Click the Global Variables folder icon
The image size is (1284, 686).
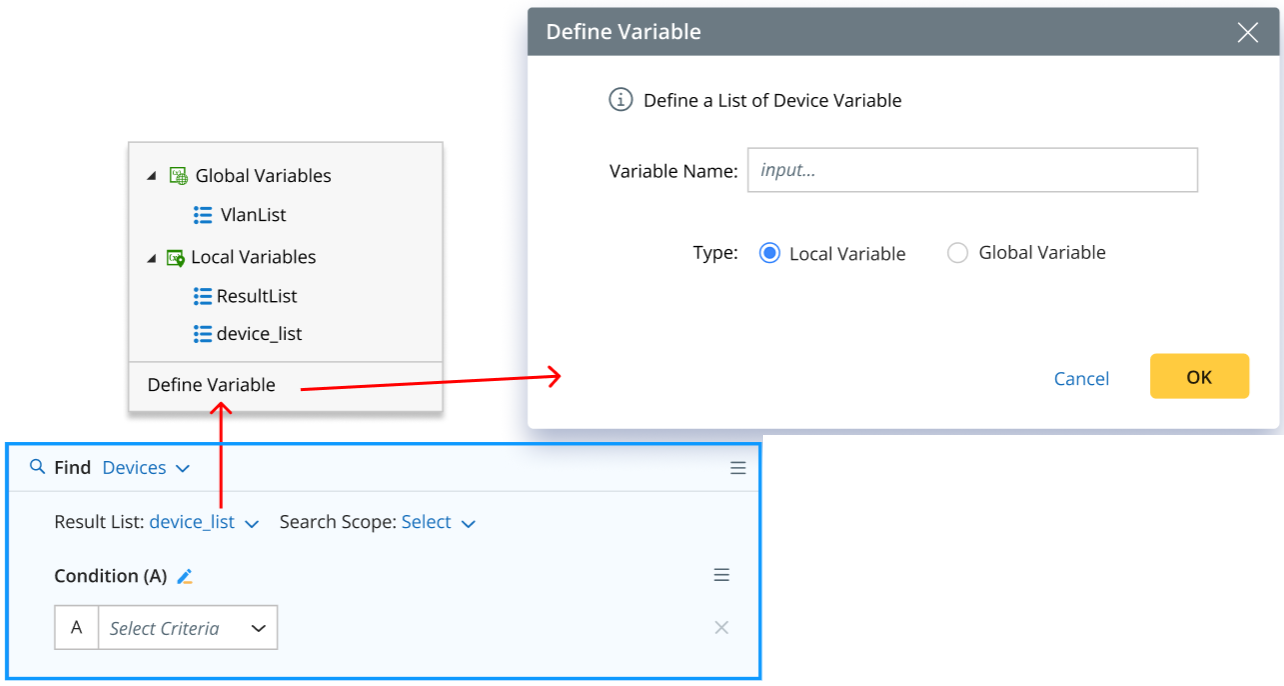pos(179,176)
